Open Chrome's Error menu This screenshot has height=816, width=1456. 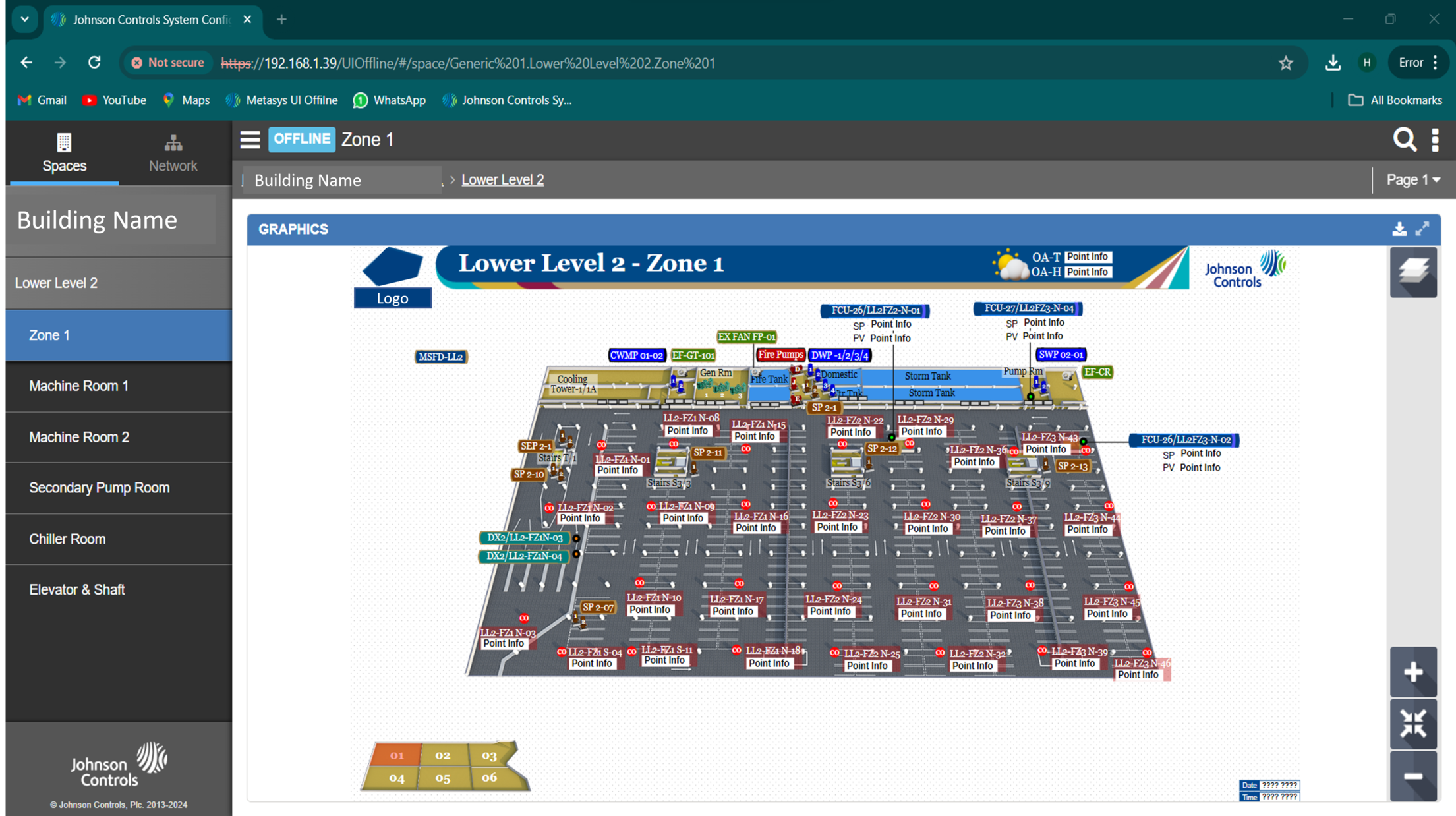[x=1417, y=63]
